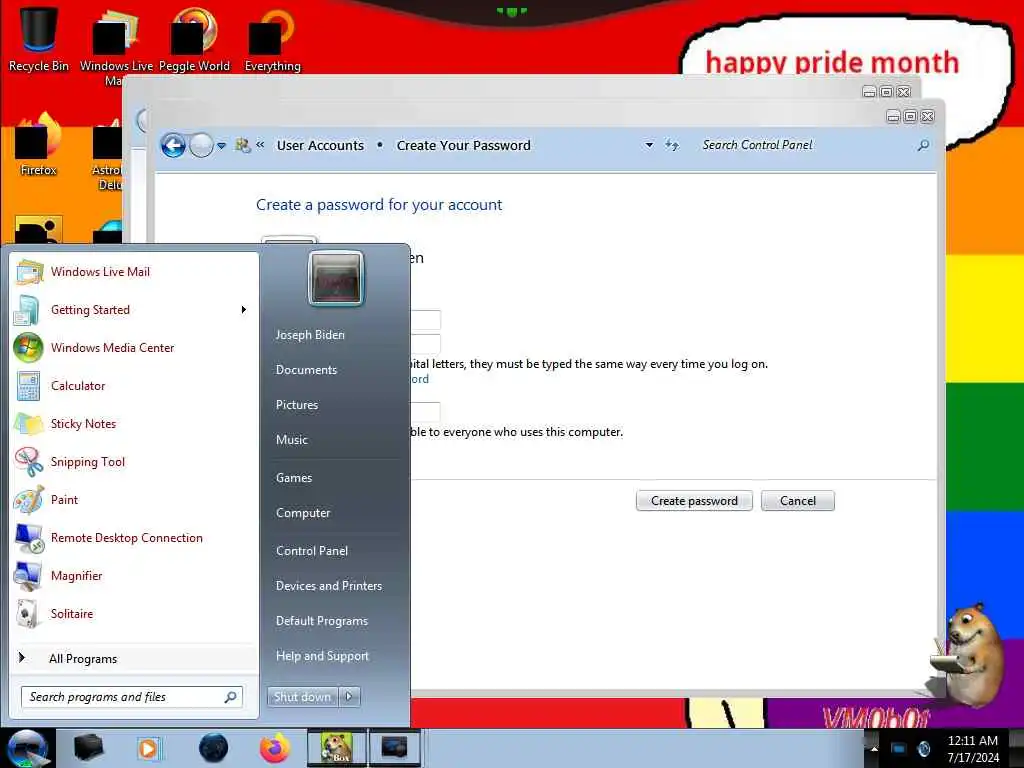
Task: Expand the Shut down options arrow
Action: [x=349, y=697]
